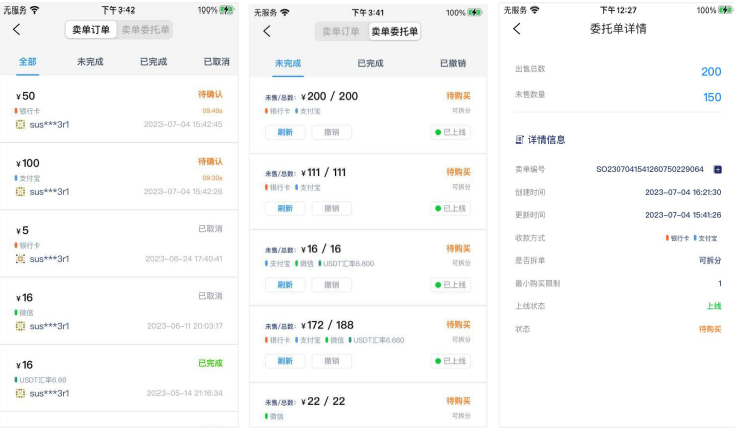735x431 pixels.
Task: Tap countdown 09:30s on ¥100 order
Action: click(x=212, y=178)
